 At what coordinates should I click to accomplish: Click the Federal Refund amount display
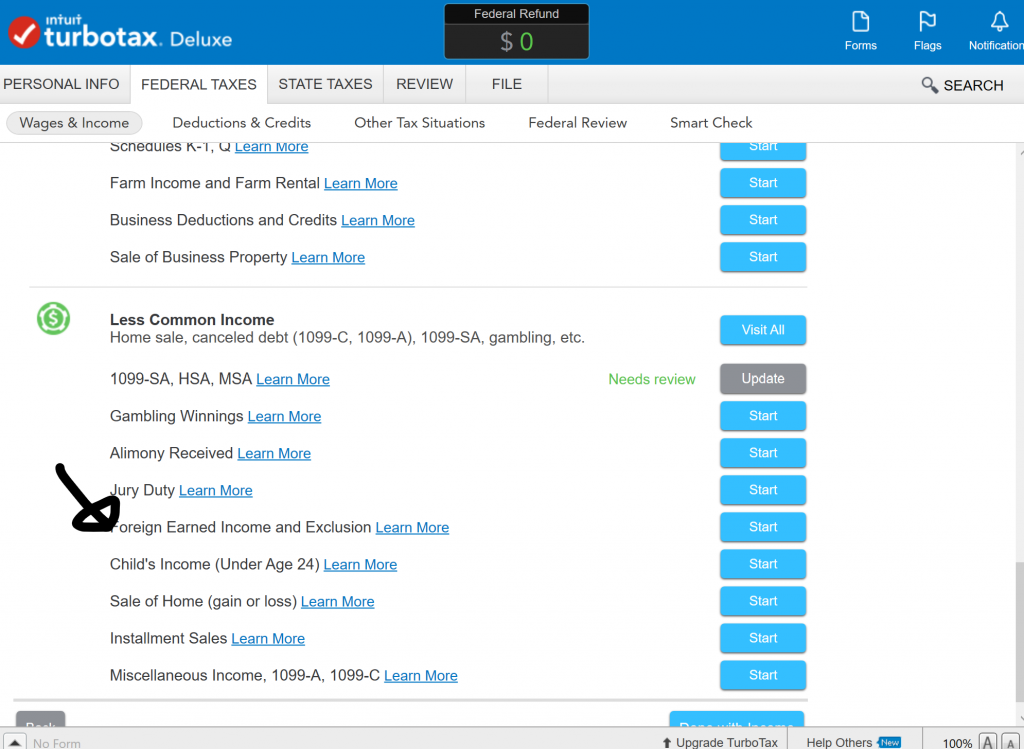click(x=517, y=41)
